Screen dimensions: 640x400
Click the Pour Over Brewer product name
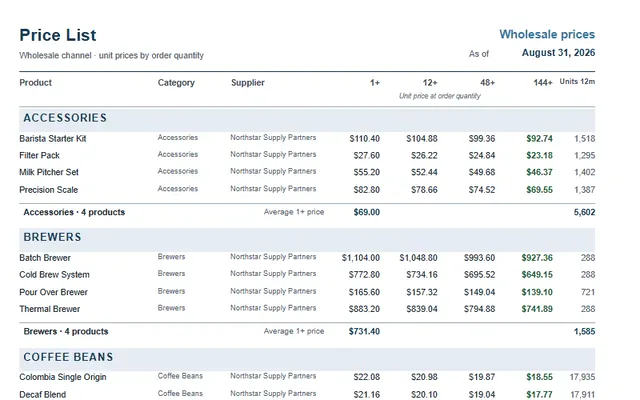[x=53, y=292]
